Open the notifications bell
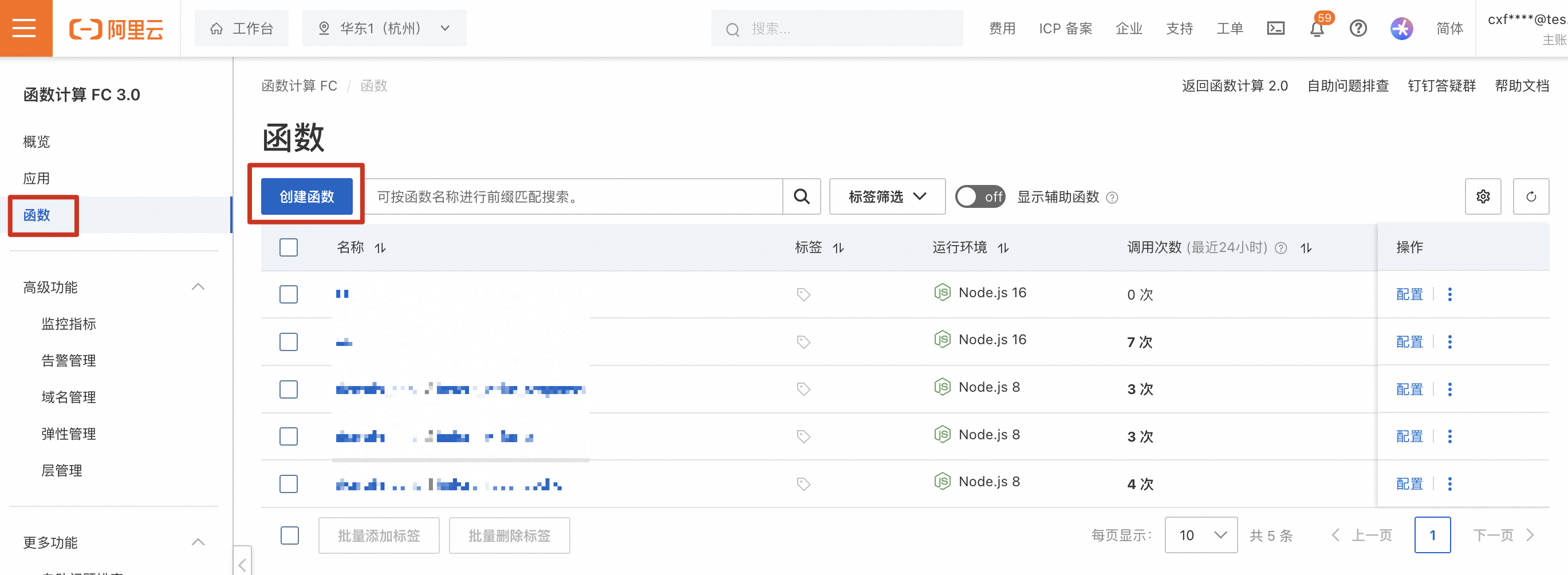Screen dimensions: 1568x575 [1317, 29]
